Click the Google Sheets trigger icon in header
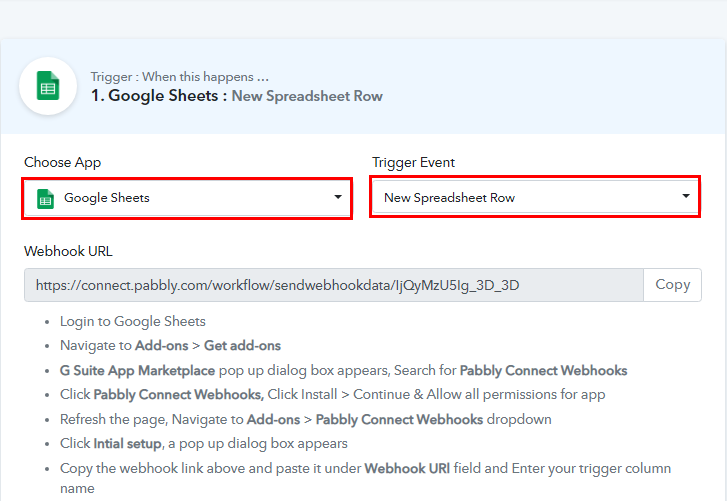 [48, 86]
